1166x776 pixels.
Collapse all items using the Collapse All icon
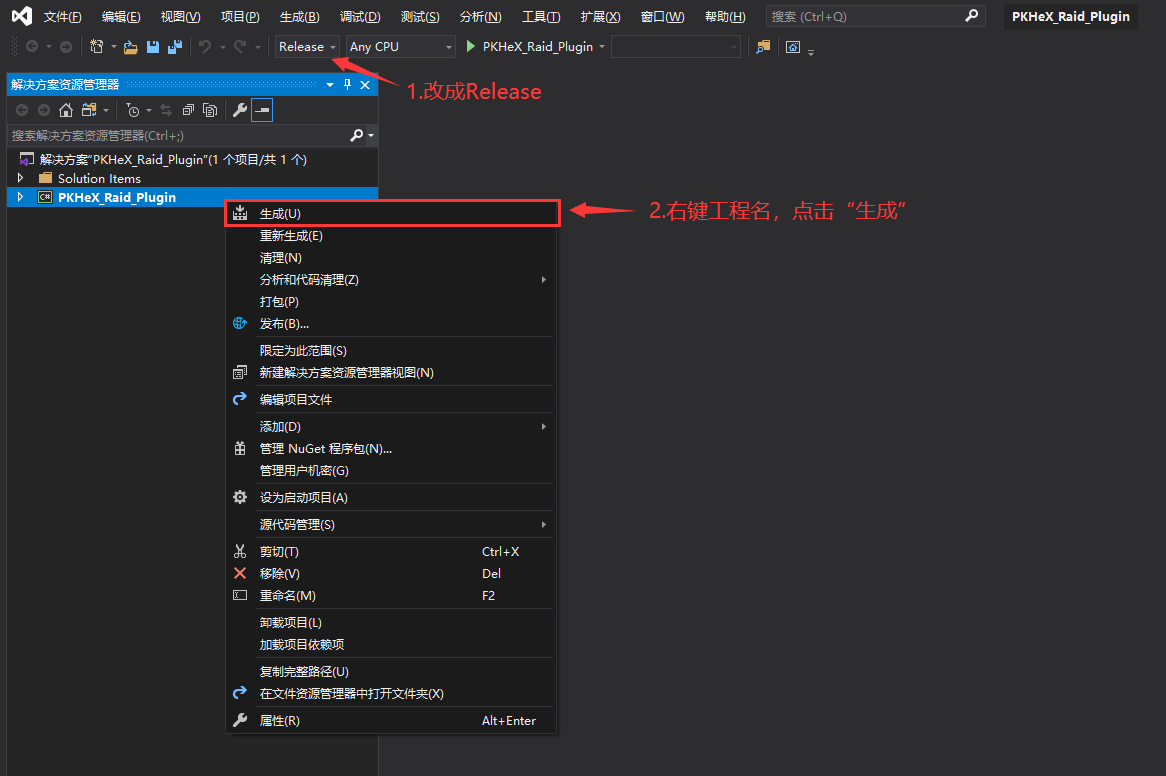click(x=189, y=110)
